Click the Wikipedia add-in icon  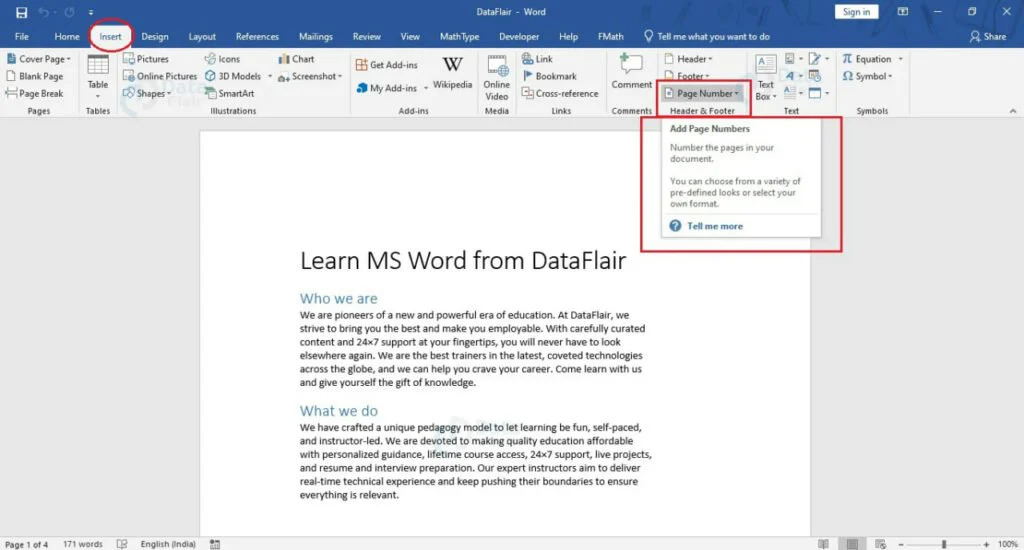coord(452,71)
